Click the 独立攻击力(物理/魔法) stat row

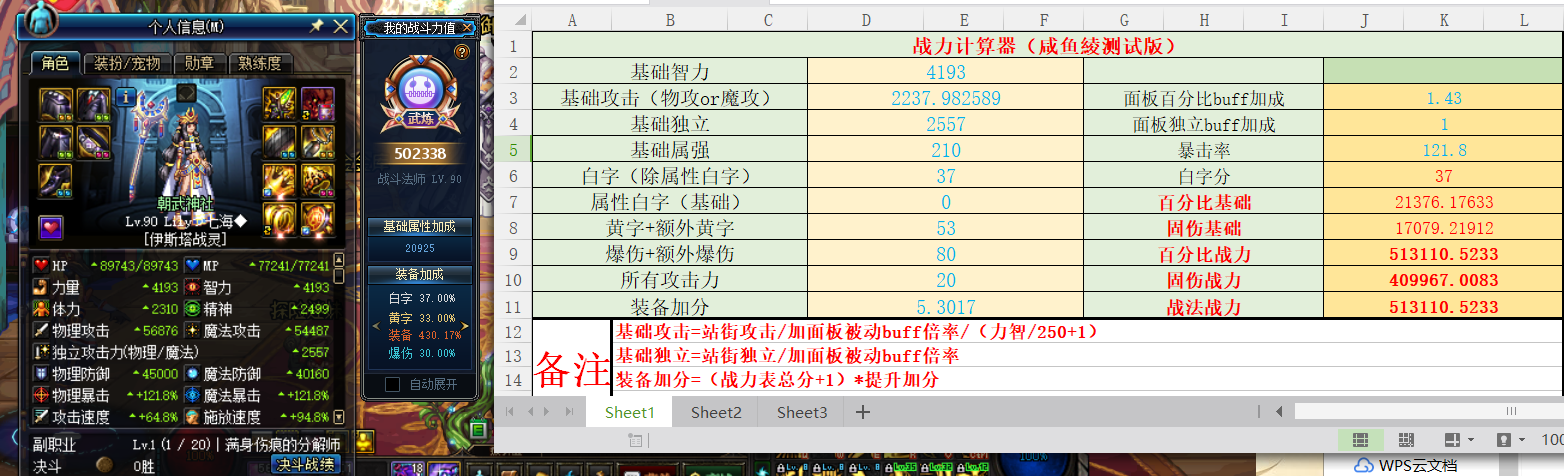click(182, 352)
